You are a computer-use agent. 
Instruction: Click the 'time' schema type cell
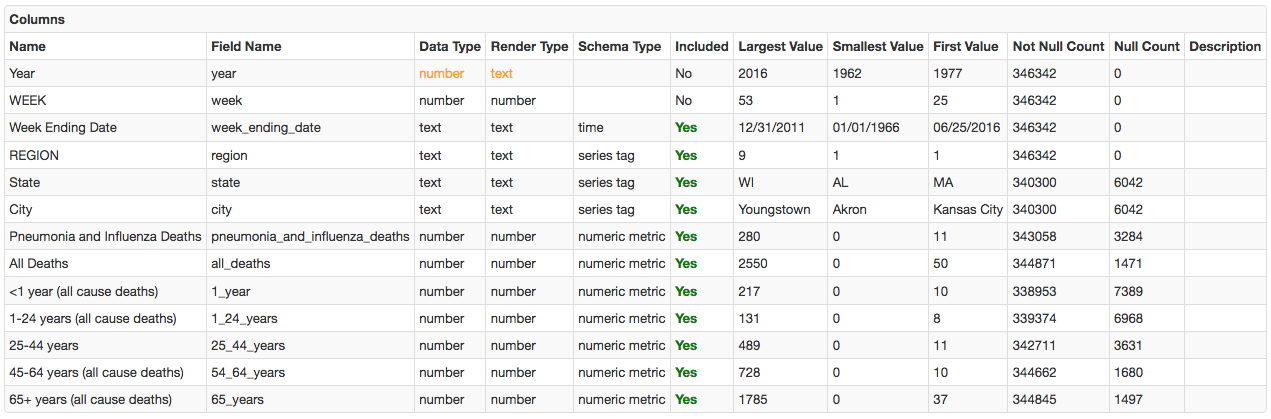(592, 128)
